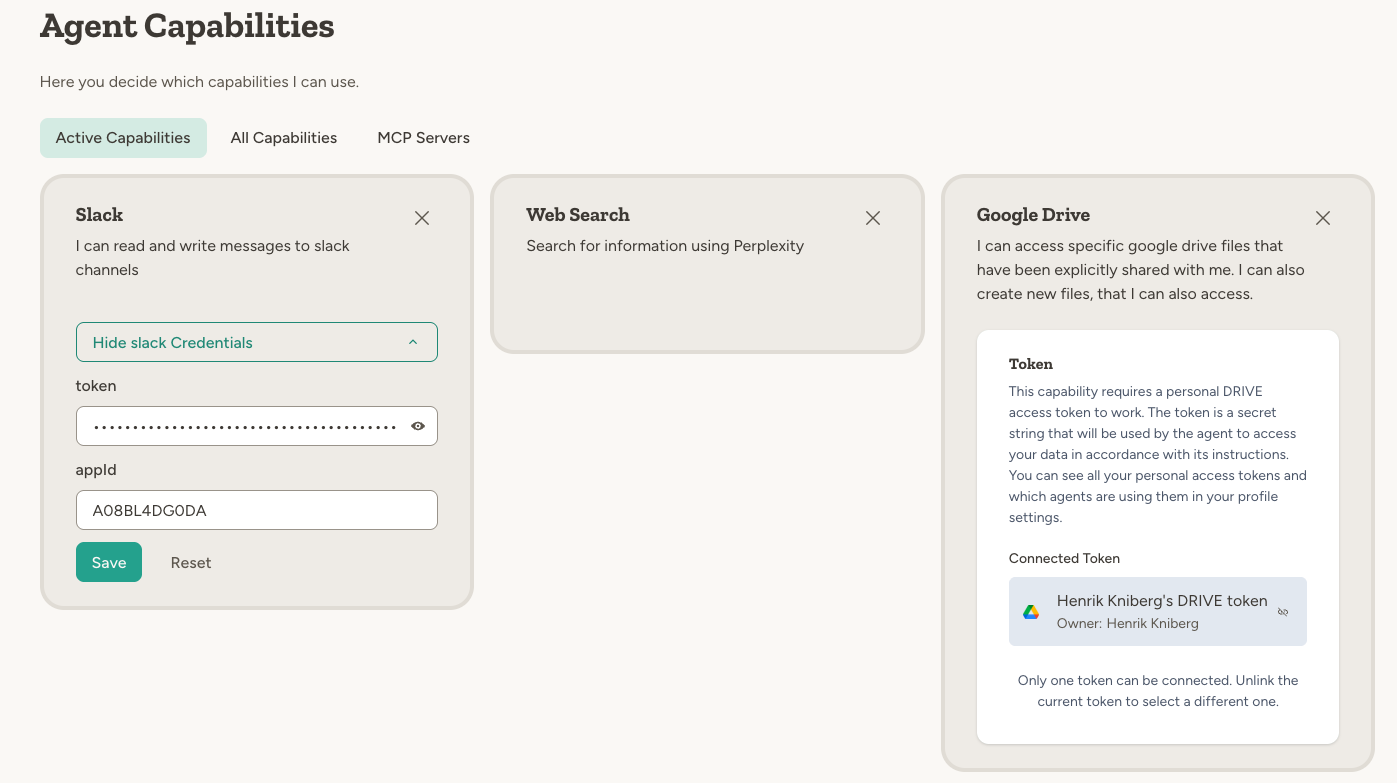Click the Agent Capabilities heading
The image size is (1397, 783).
pyautogui.click(x=186, y=27)
